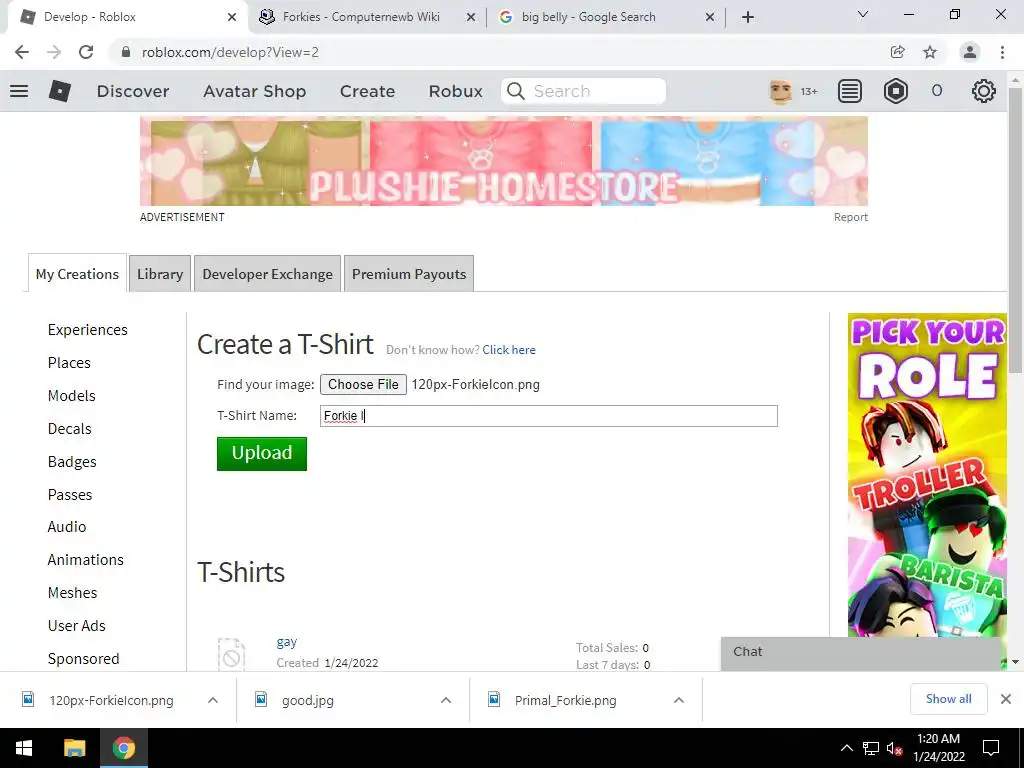Close the Forkies Computernewb Wiki tab
Viewport: 1024px width, 768px height.
click(471, 18)
